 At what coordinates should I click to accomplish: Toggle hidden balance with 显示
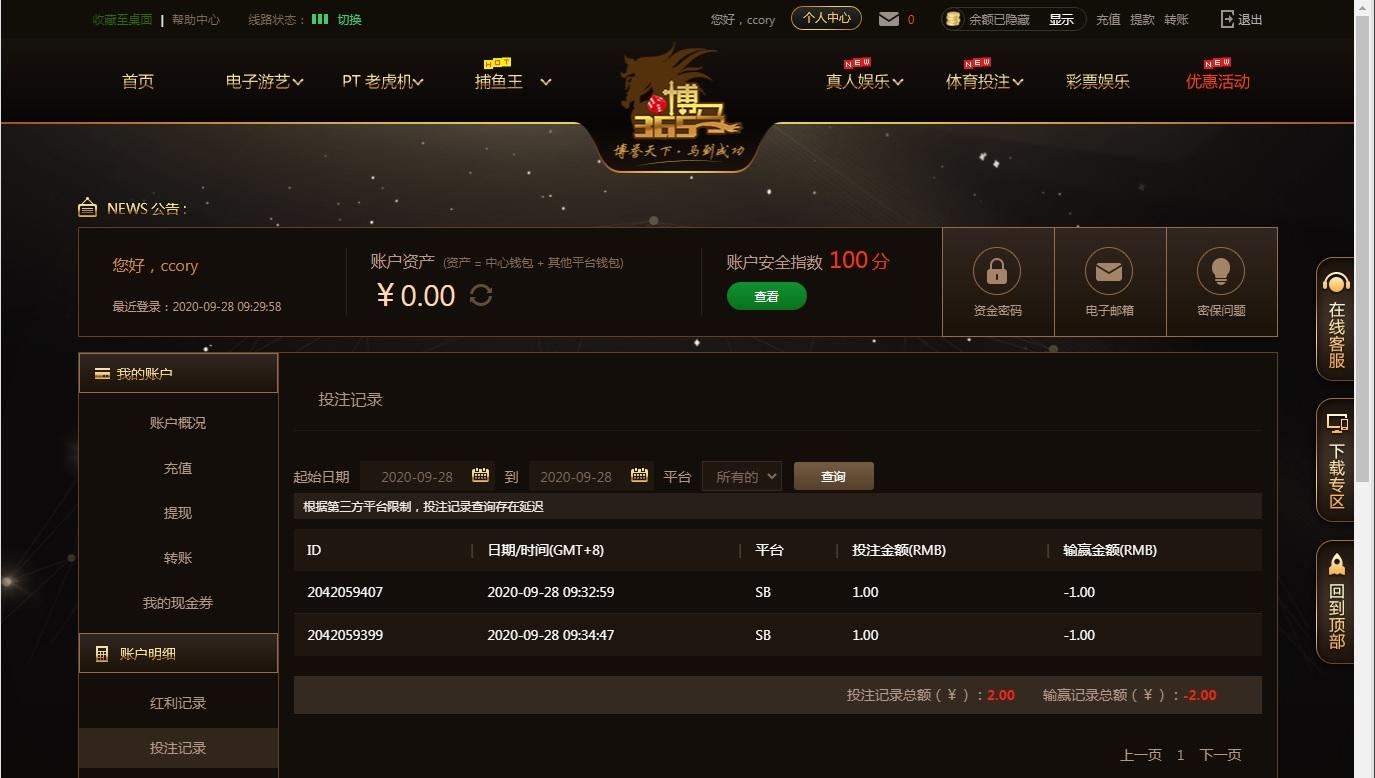pos(1061,19)
